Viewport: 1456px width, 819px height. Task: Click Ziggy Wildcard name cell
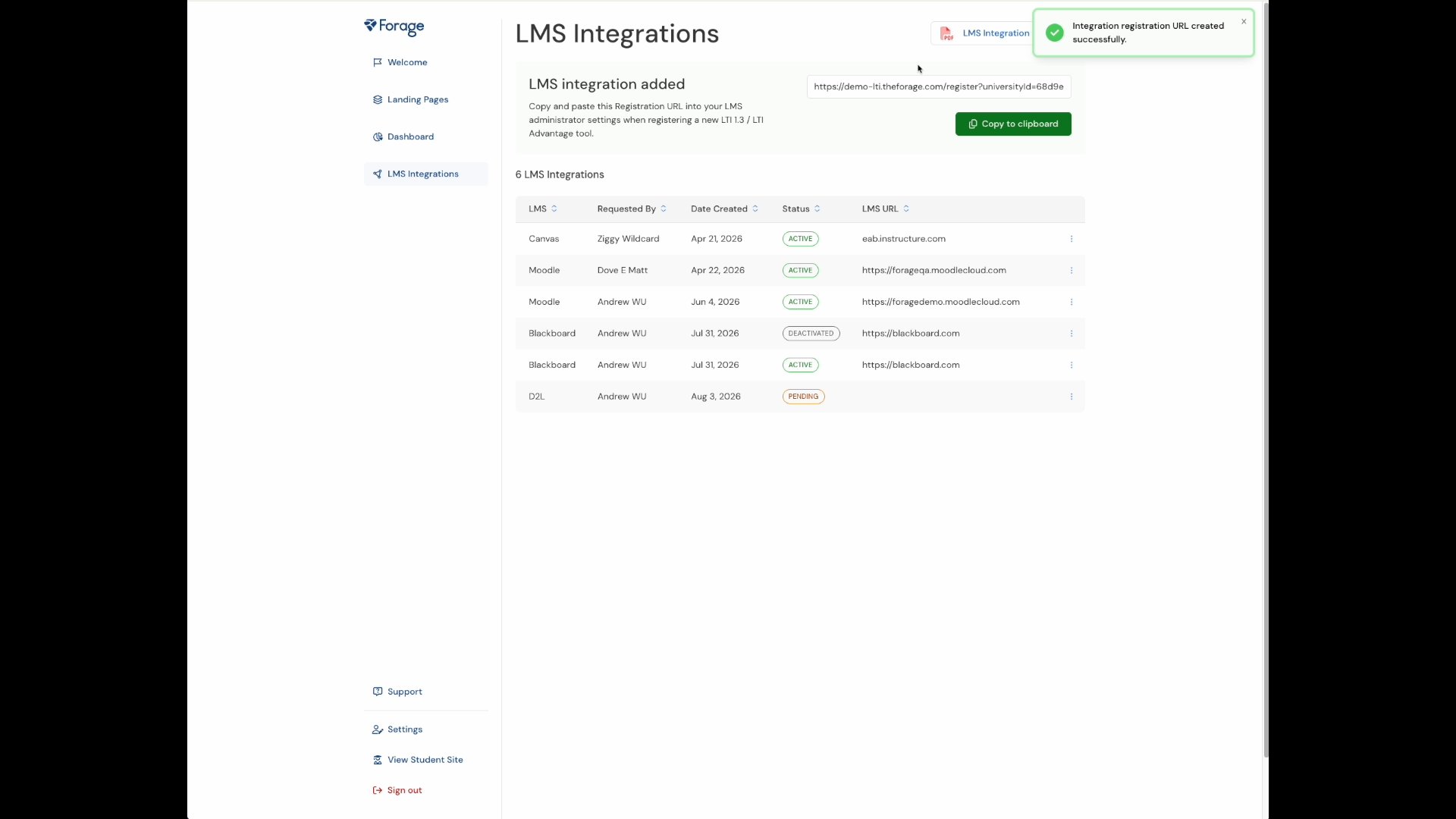(628, 239)
